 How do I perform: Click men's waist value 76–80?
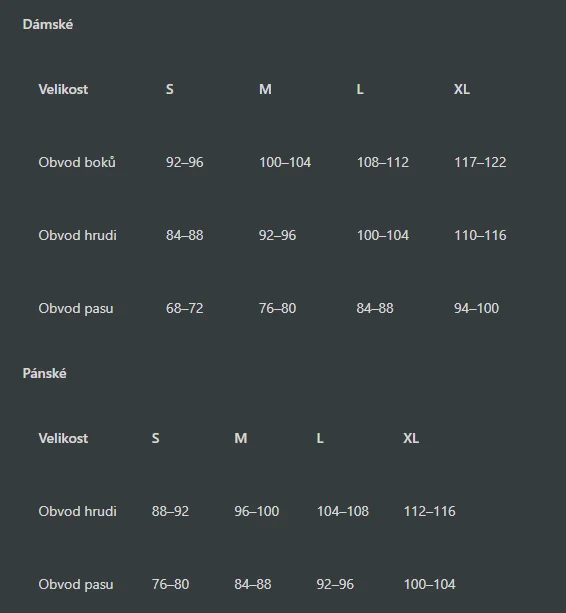[x=170, y=584]
